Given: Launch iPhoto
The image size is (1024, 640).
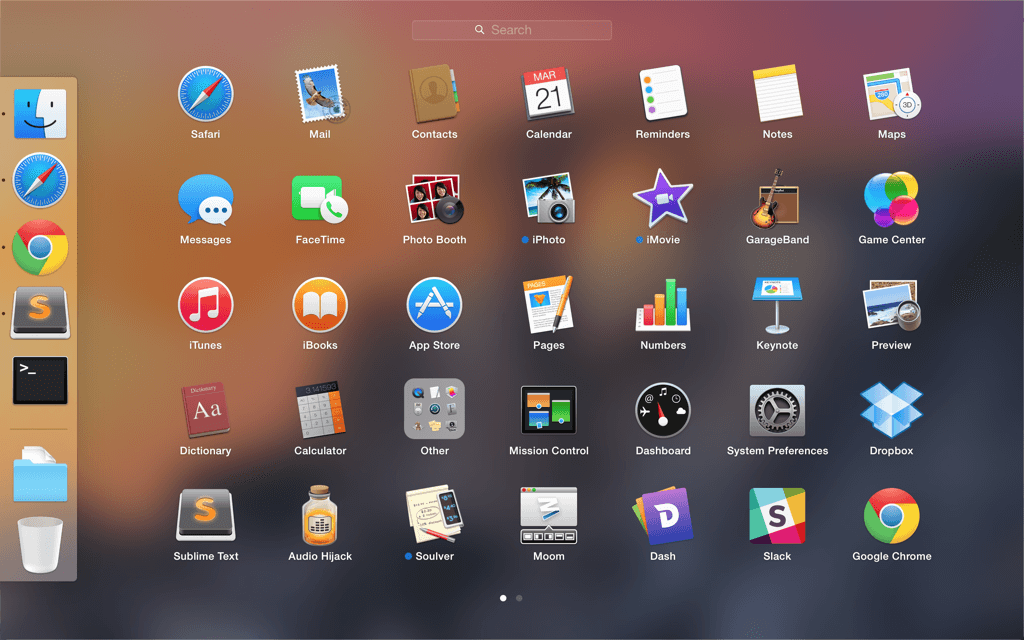Looking at the screenshot, I should pyautogui.click(x=549, y=200).
